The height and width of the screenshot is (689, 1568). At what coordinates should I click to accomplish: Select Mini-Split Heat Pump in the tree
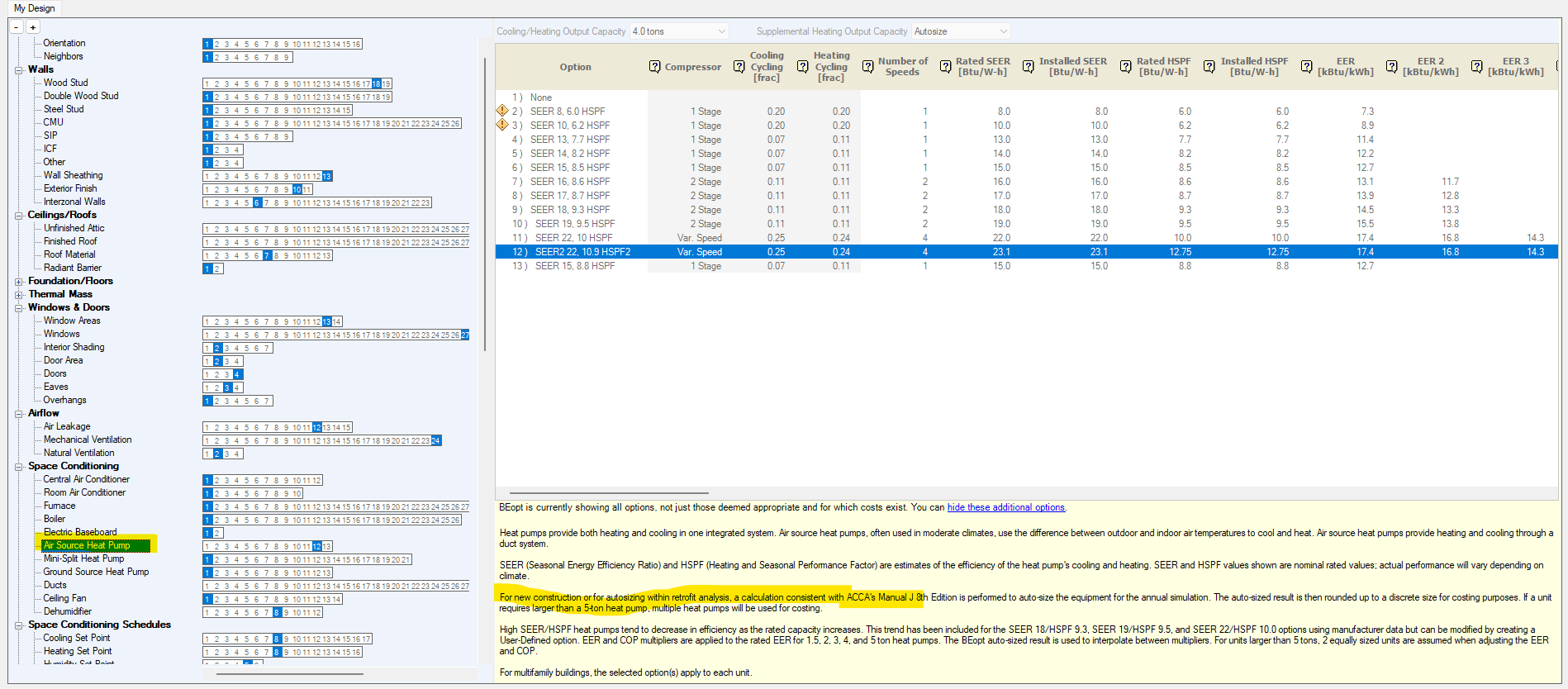[x=83, y=558]
